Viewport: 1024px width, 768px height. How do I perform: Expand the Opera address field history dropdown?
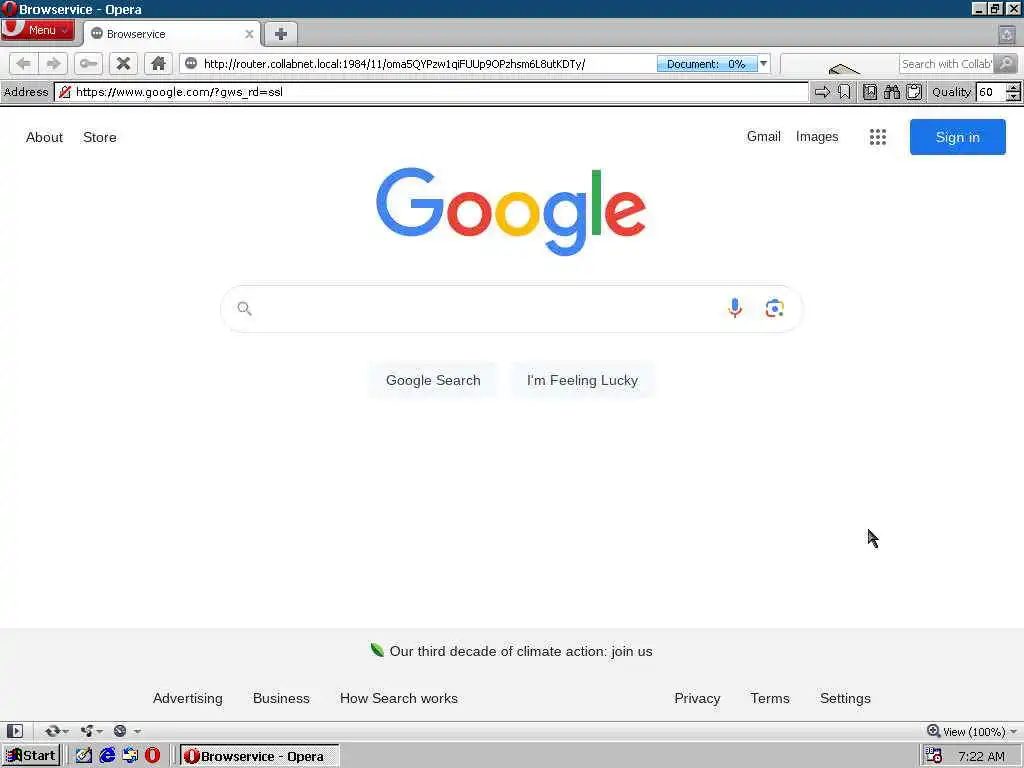(x=763, y=64)
